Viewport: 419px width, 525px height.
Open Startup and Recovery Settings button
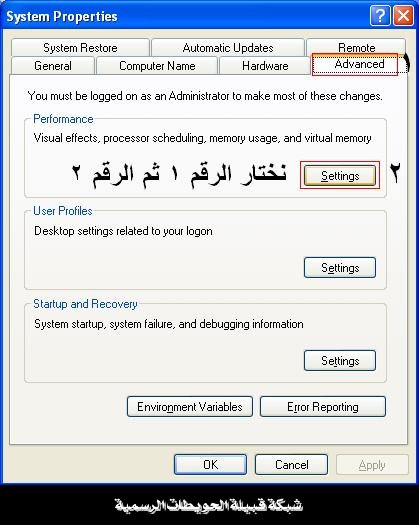coord(340,361)
